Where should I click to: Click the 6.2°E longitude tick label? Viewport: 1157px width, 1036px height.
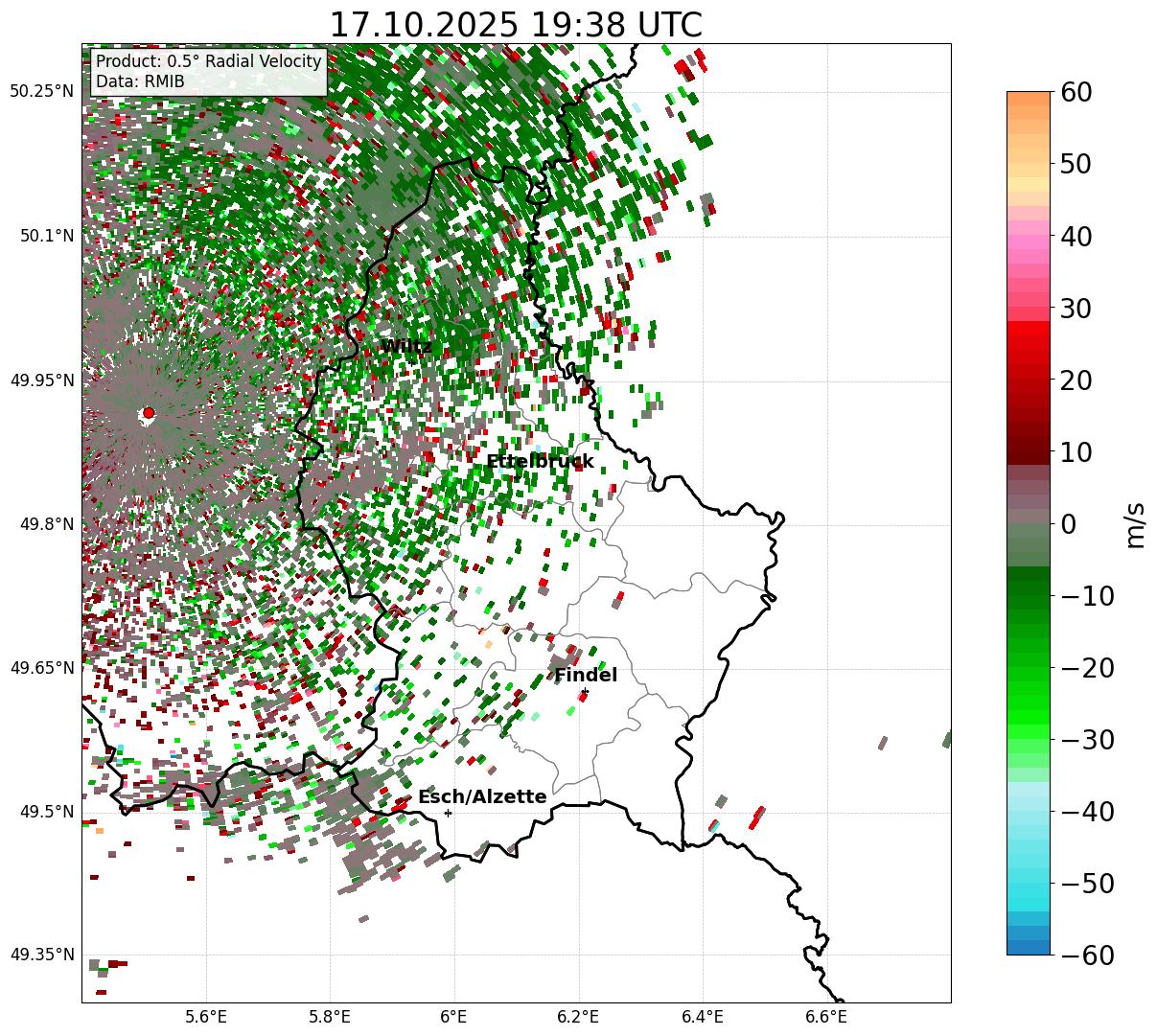coord(579,1016)
